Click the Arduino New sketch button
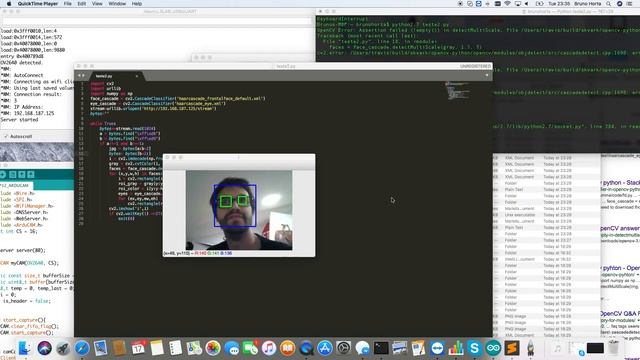The height and width of the screenshot is (360, 640). pyautogui.click(x=13, y=175)
